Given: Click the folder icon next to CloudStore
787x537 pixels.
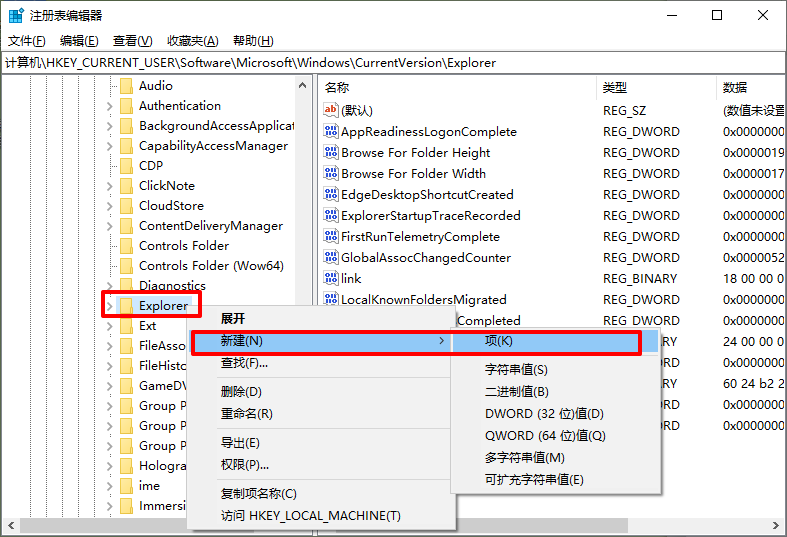Looking at the screenshot, I should [x=126, y=206].
